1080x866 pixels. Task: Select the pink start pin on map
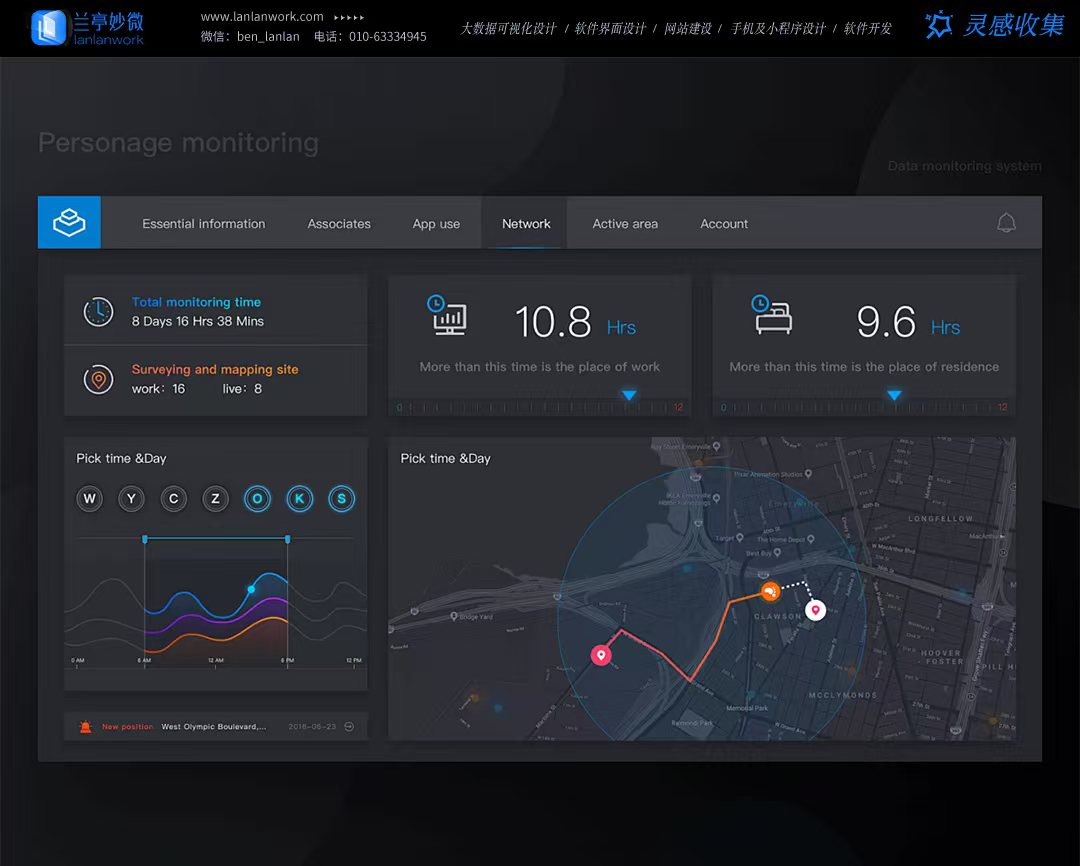(601, 655)
